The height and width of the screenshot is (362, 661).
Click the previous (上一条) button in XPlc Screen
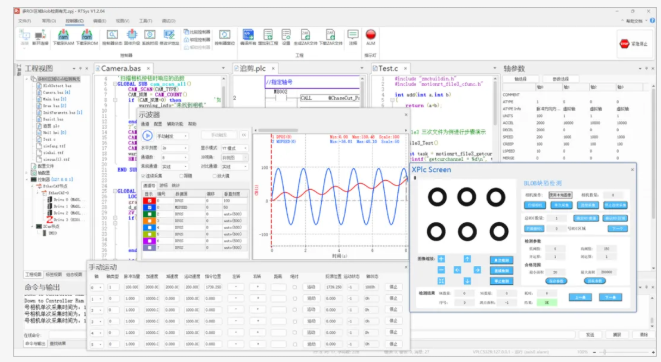(580, 298)
